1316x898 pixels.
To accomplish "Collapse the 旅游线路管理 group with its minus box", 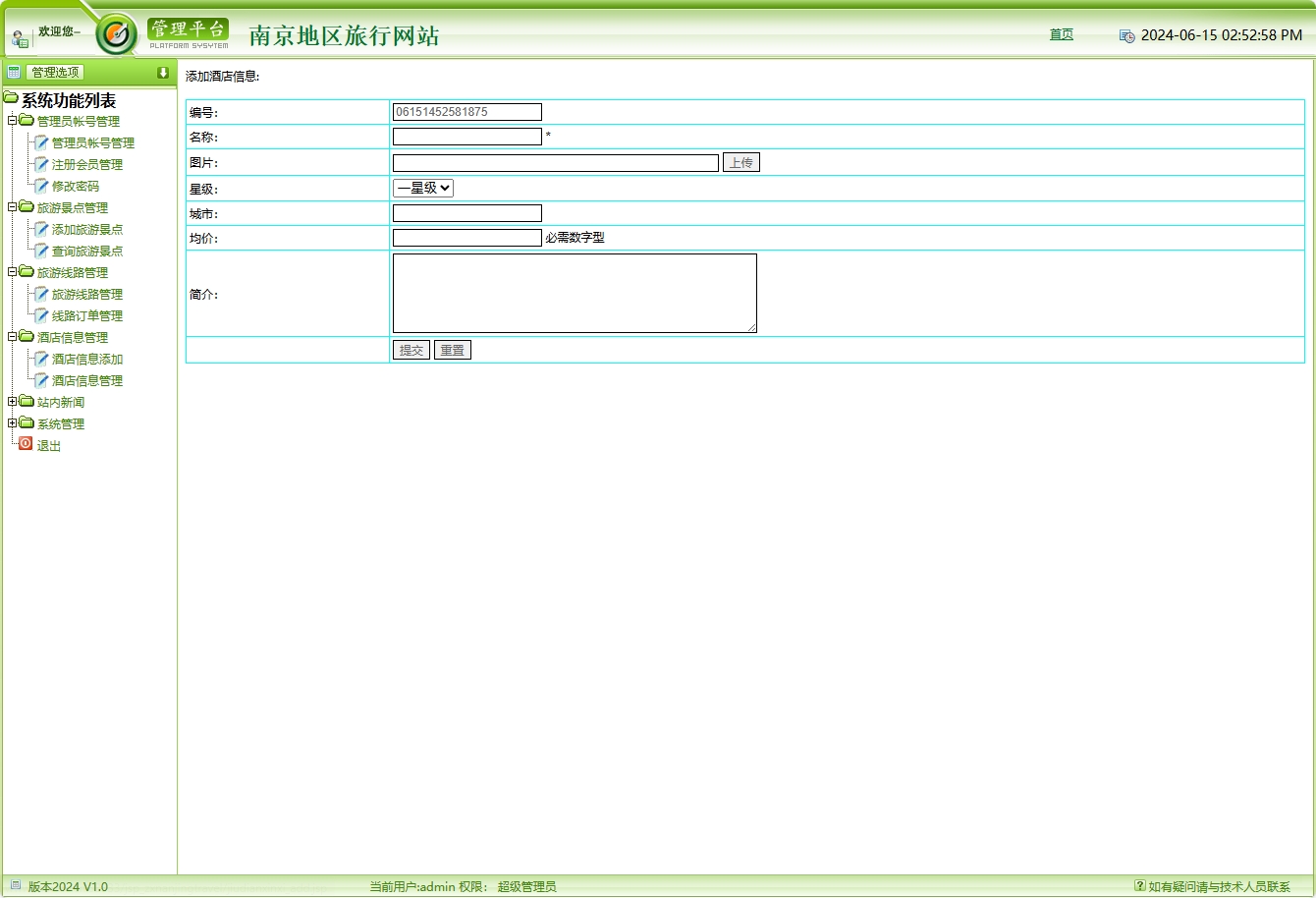I will click(x=13, y=272).
